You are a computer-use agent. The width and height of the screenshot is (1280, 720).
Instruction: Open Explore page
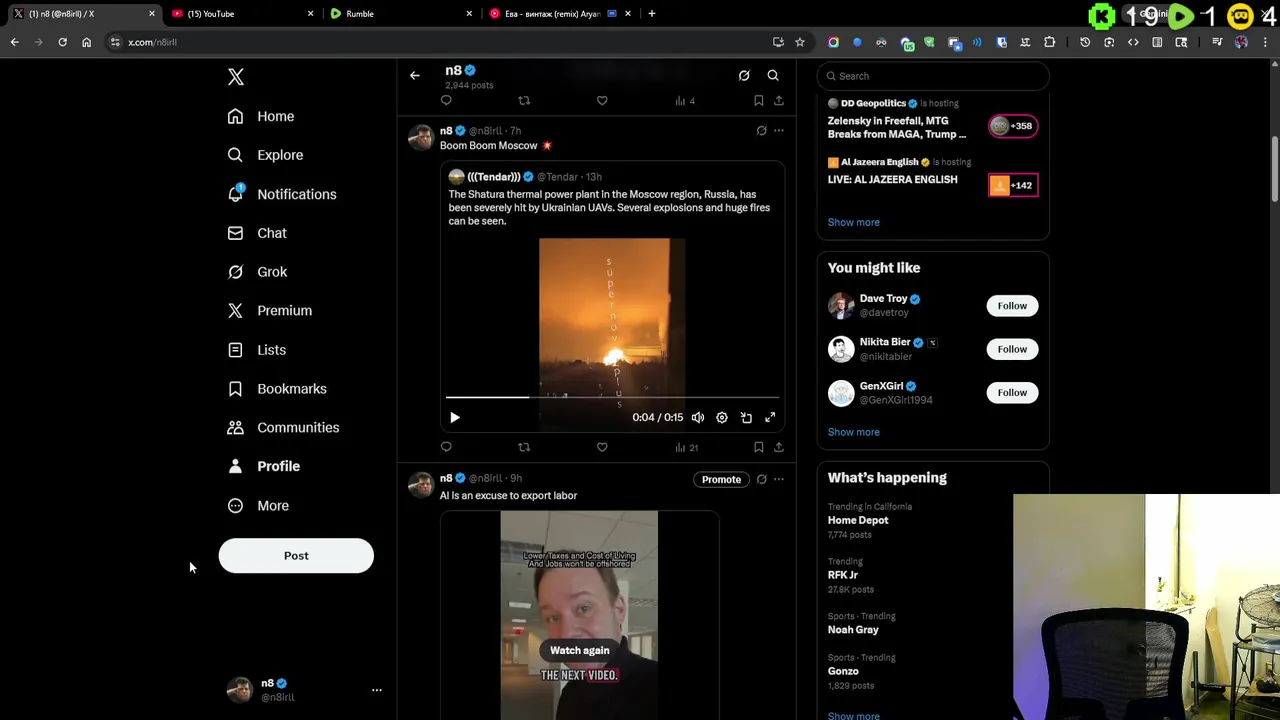coord(265,155)
